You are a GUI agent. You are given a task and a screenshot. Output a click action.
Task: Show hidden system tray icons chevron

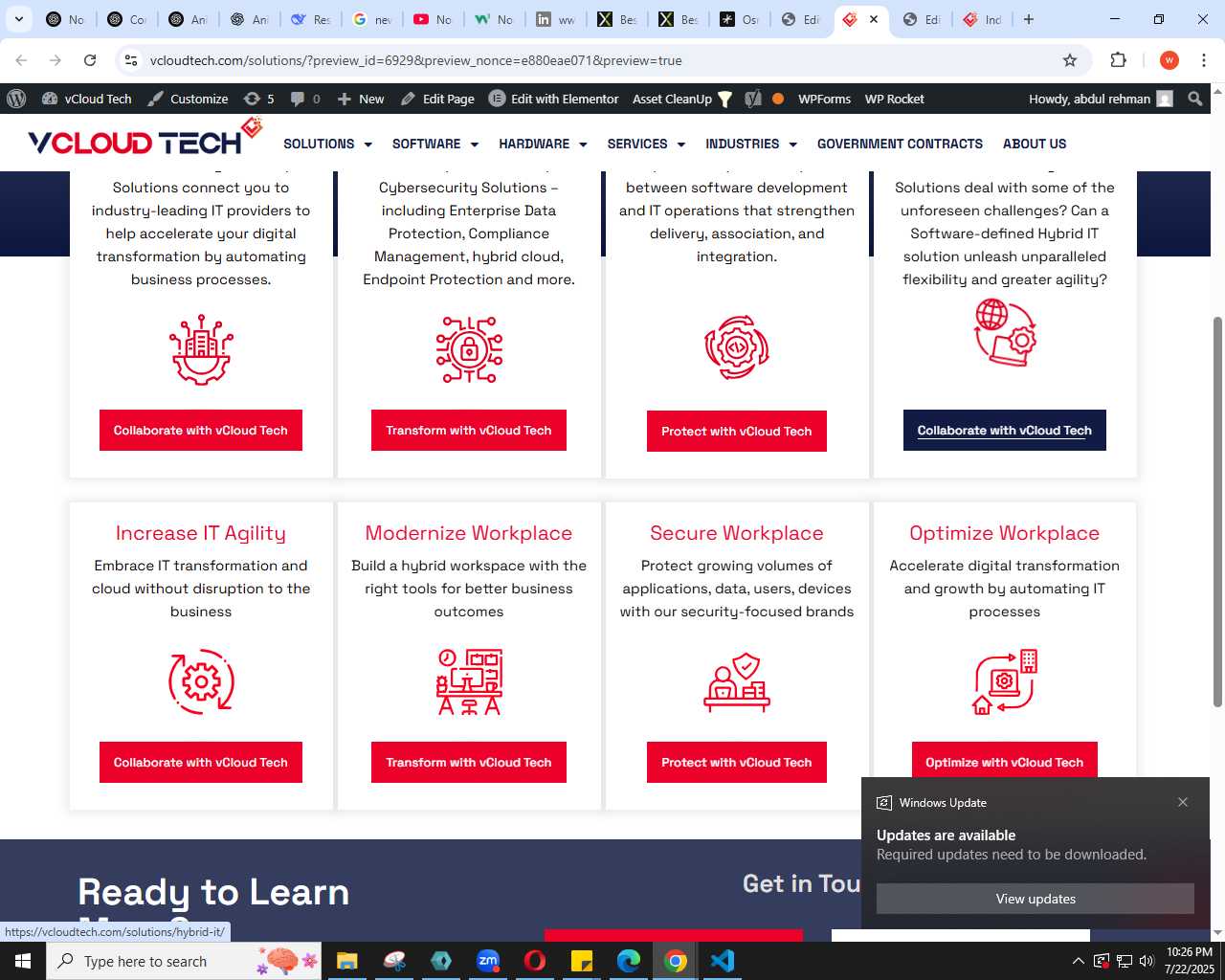pyautogui.click(x=1079, y=961)
